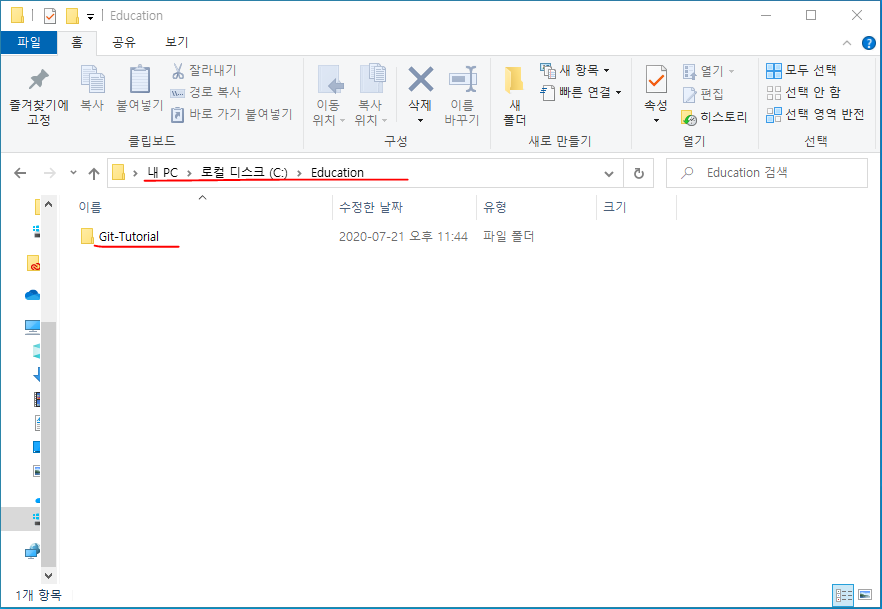Click 내 PC in the address bar
The image size is (882, 609).
(x=163, y=173)
